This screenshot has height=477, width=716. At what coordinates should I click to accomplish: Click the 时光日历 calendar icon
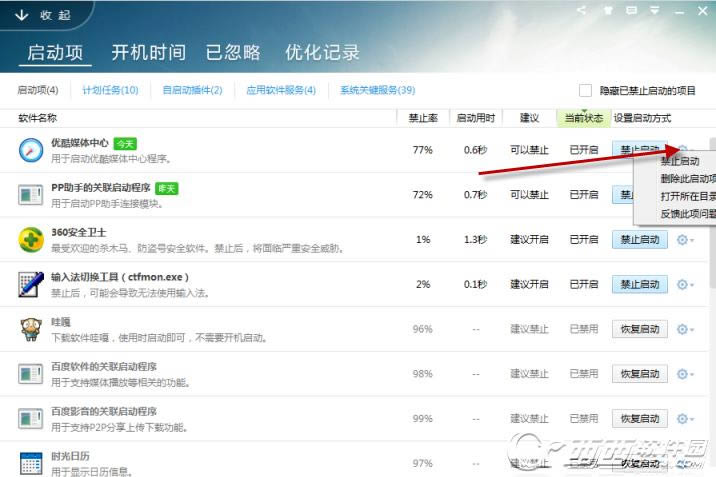pyautogui.click(x=31, y=463)
